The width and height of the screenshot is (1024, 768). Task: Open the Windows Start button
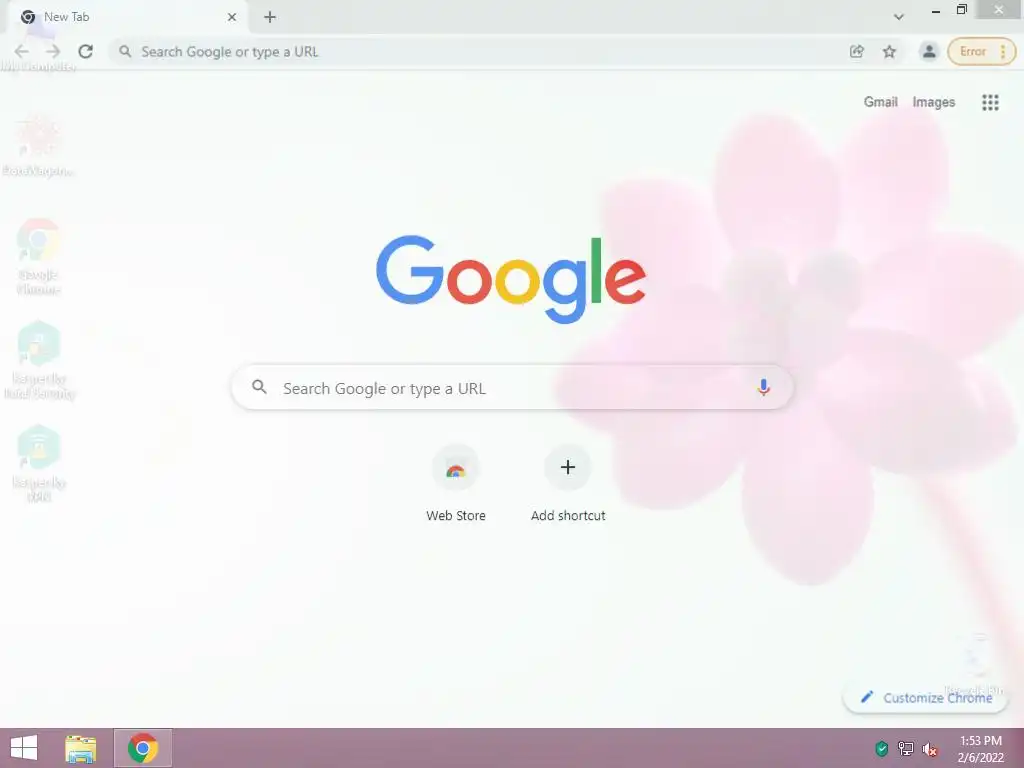click(x=24, y=748)
